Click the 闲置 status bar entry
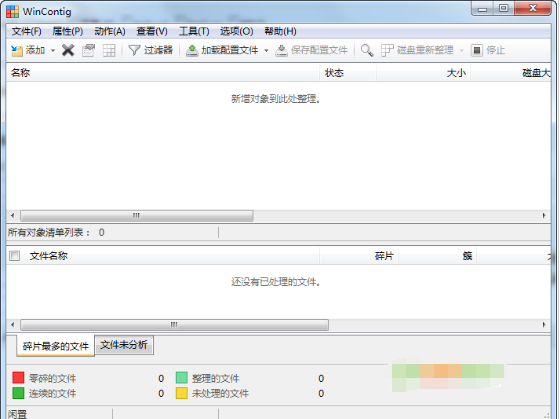Viewport: 560px width, 419px height. [18, 414]
